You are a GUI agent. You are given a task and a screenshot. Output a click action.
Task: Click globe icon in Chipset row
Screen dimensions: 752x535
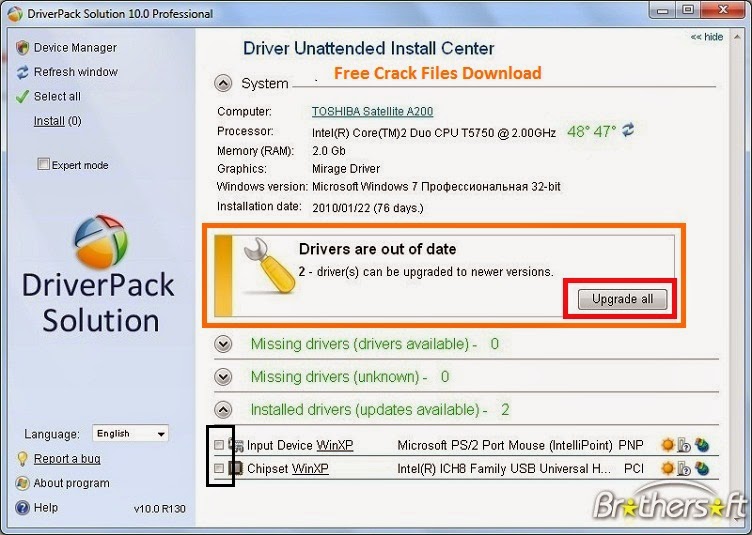click(x=702, y=468)
